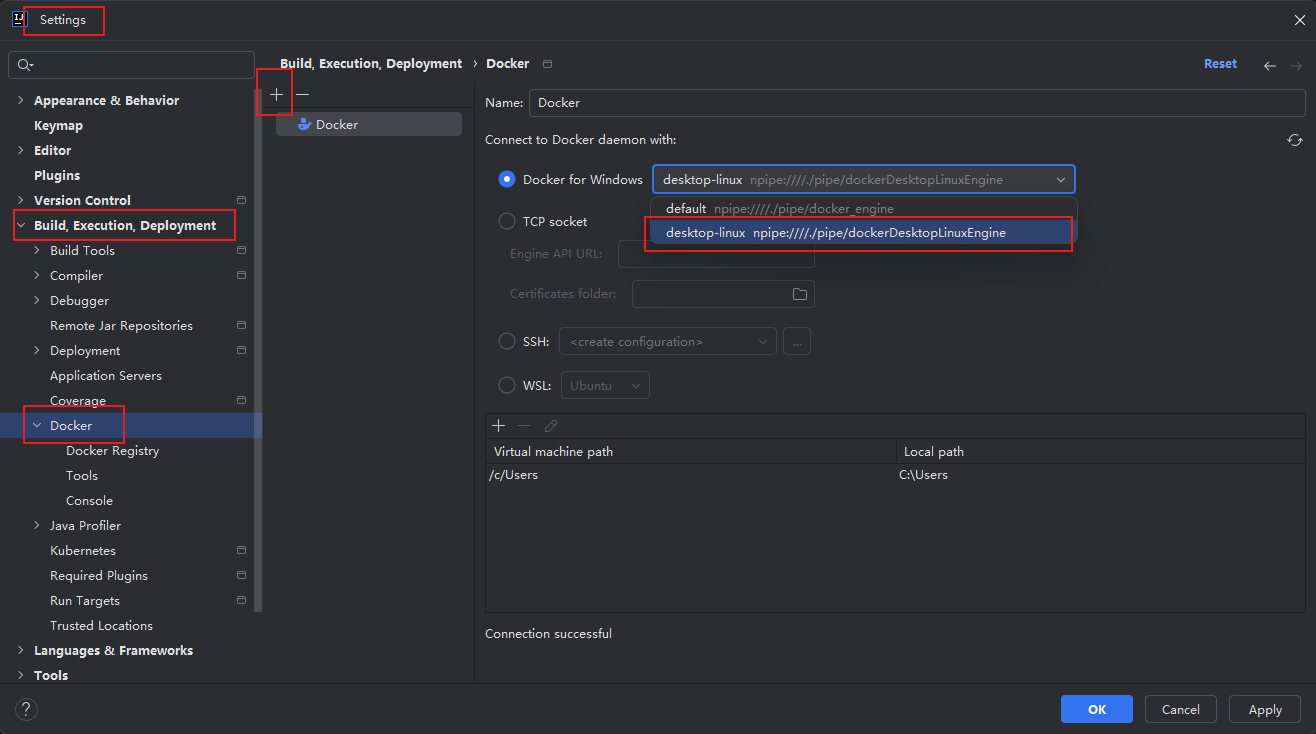Click project-level icon next to Deployment

pyautogui.click(x=241, y=350)
